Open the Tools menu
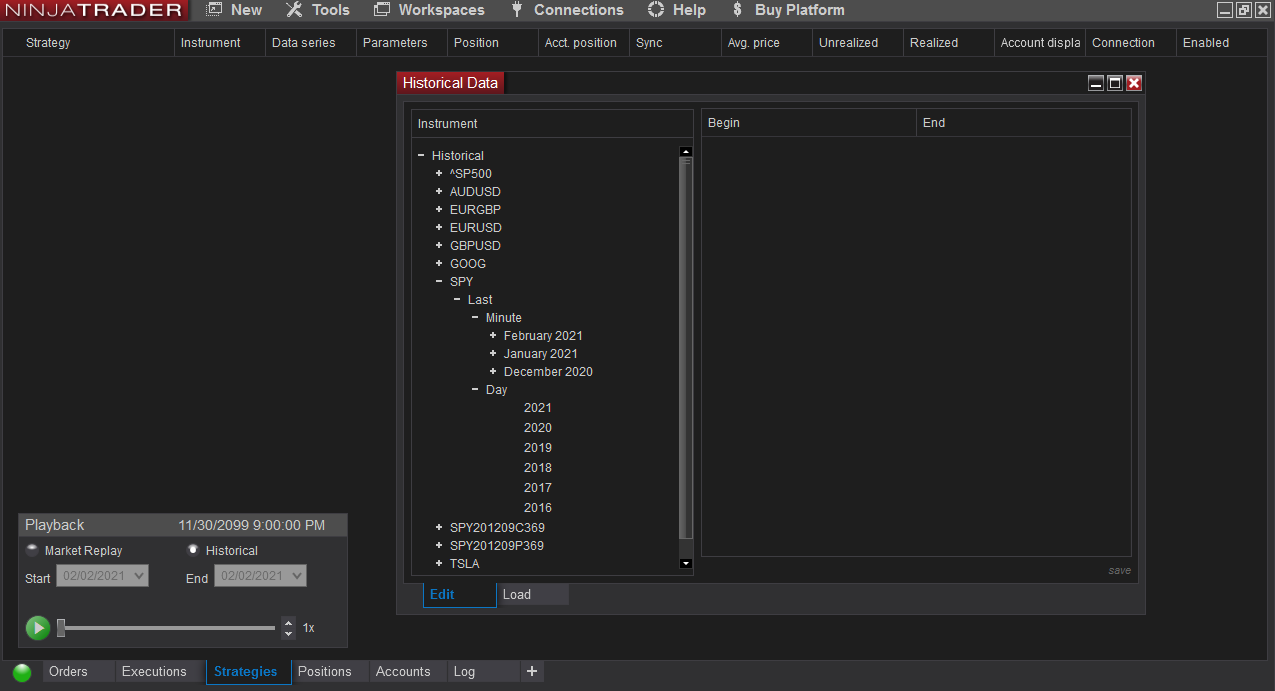 pyautogui.click(x=318, y=10)
